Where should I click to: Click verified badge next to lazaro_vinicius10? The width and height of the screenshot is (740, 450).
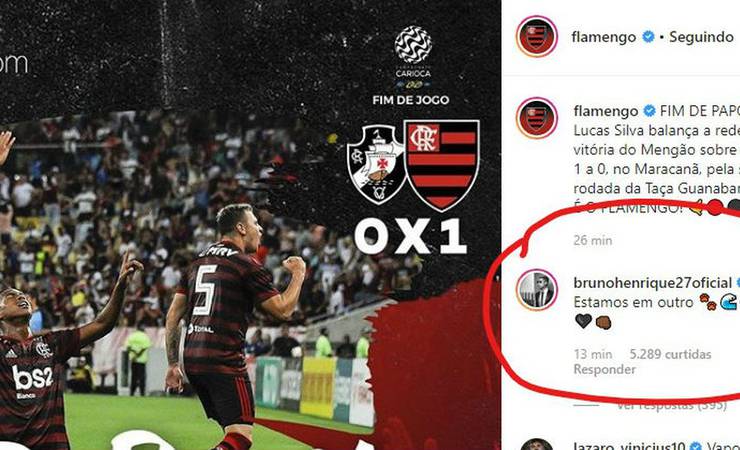click(x=696, y=446)
